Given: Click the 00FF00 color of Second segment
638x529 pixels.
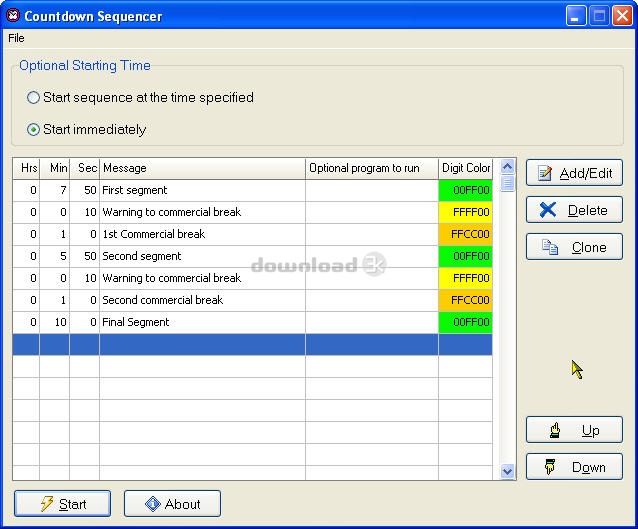Looking at the screenshot, I should click(x=465, y=256).
